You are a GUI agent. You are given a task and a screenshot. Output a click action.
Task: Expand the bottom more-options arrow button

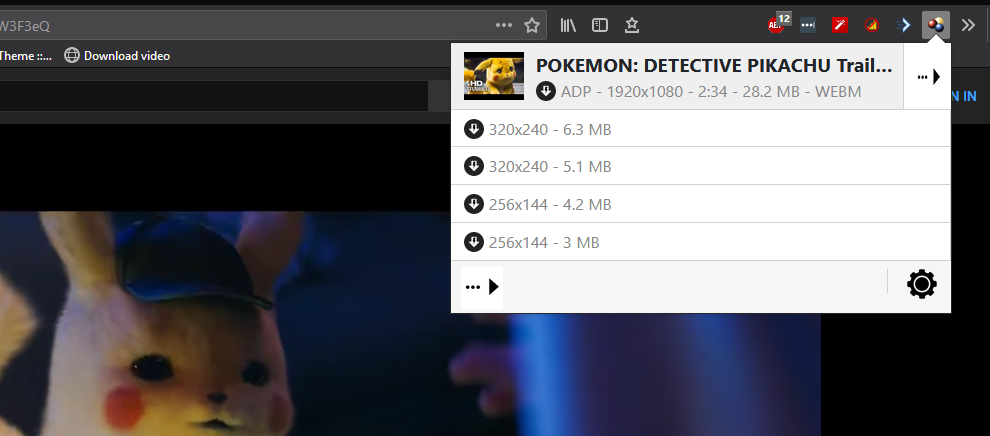(x=482, y=287)
